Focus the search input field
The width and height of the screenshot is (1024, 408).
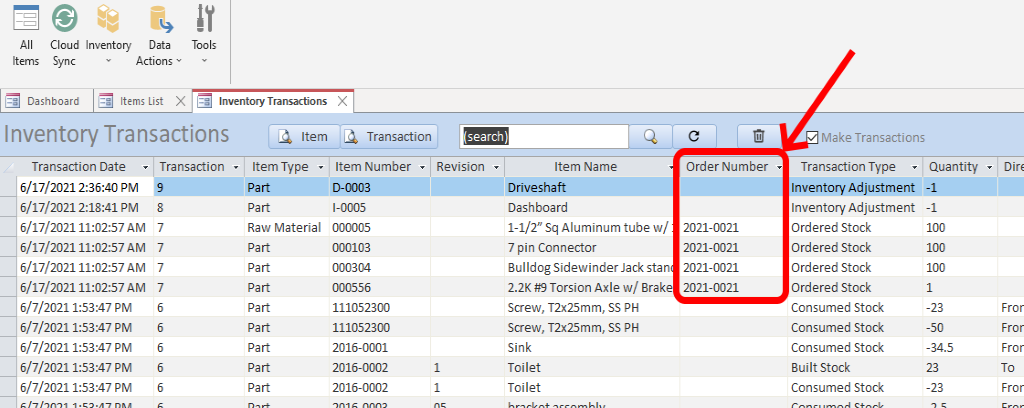pos(543,136)
